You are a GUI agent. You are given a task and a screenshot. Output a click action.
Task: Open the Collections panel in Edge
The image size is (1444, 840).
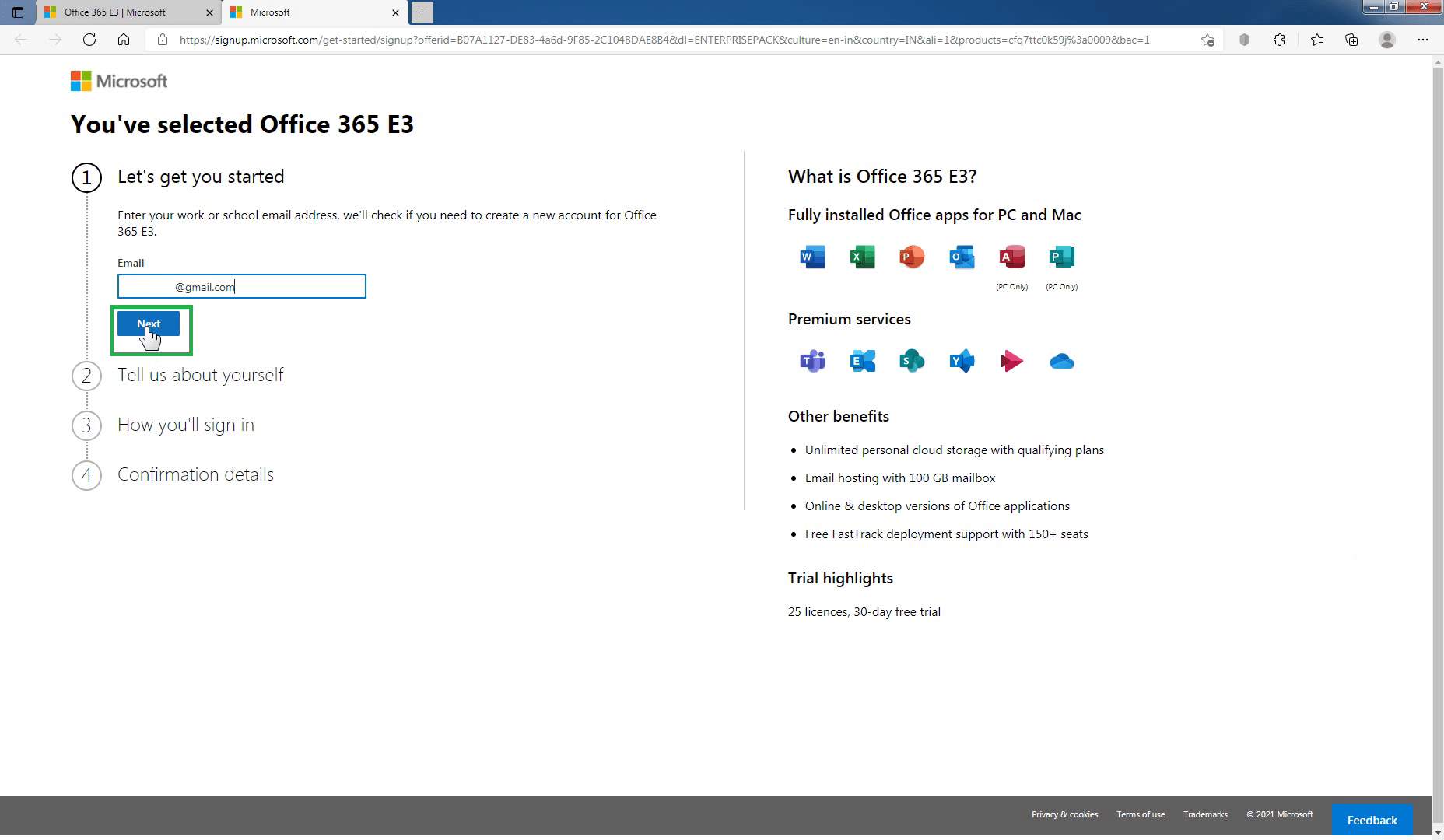[1351, 40]
